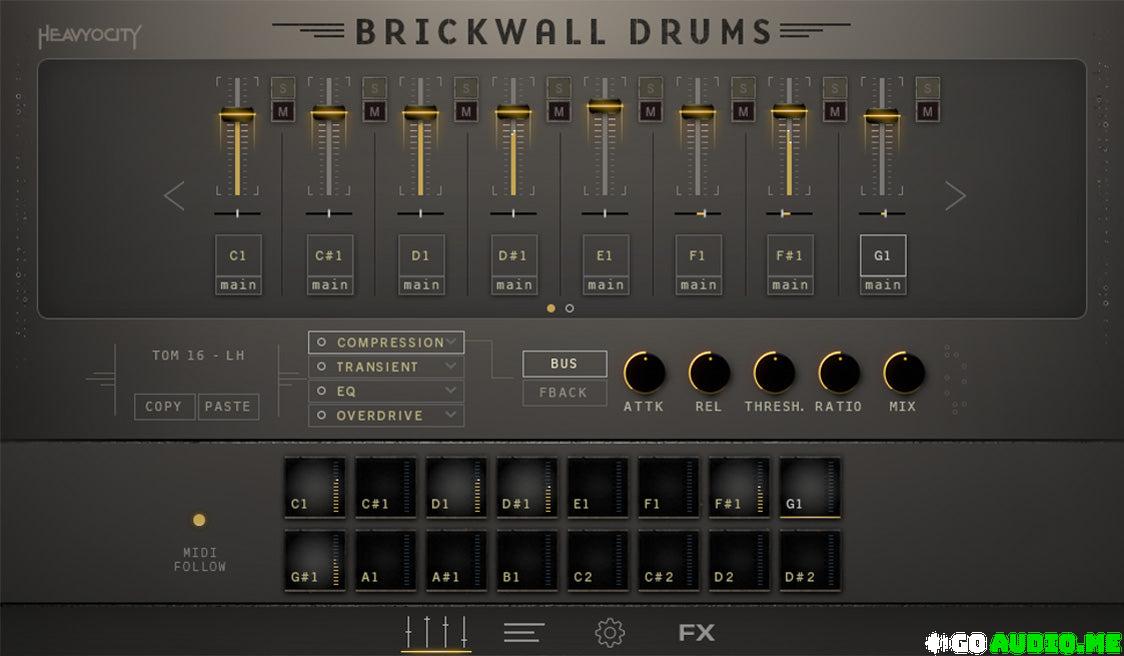Select the C1 channel label

[x=238, y=255]
